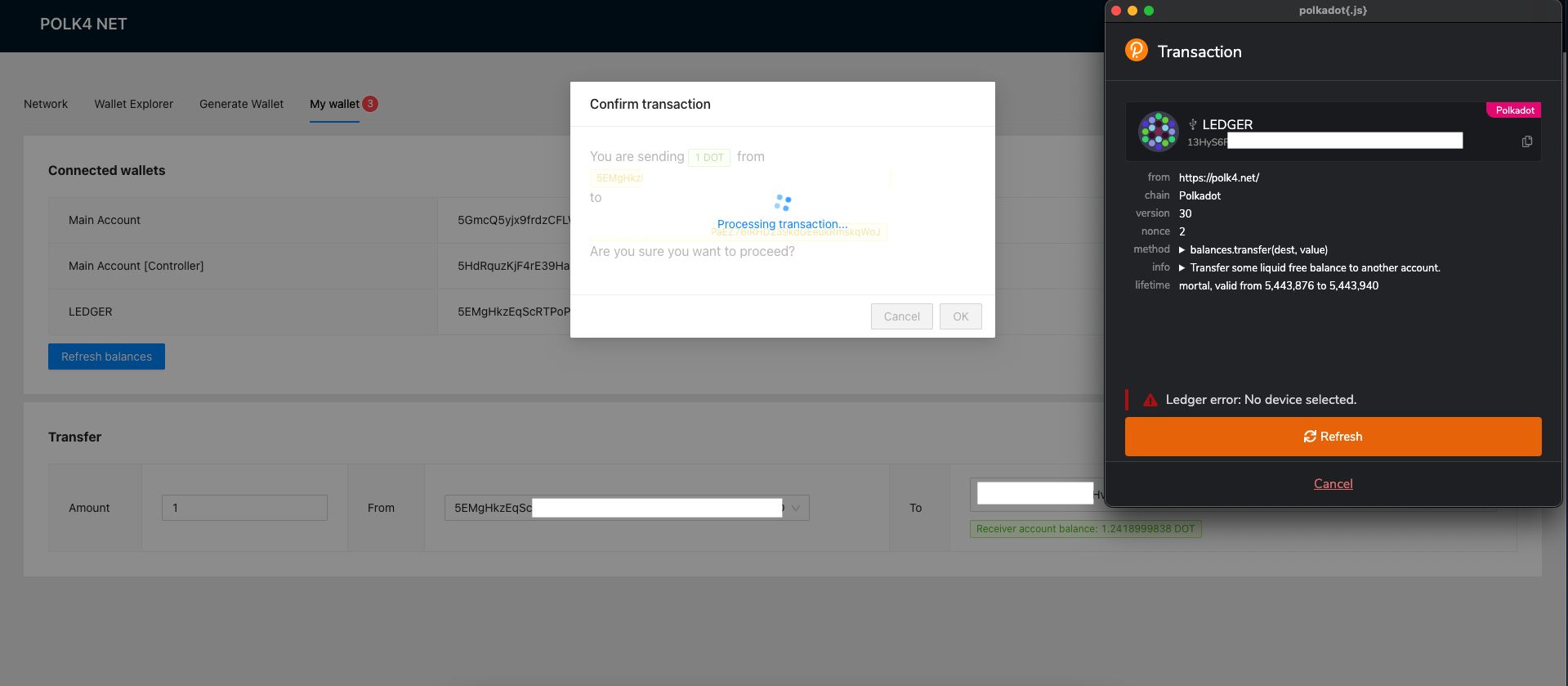Copy the LEDGER account address in the extension
This screenshot has height=686, width=1568.
[1526, 141]
